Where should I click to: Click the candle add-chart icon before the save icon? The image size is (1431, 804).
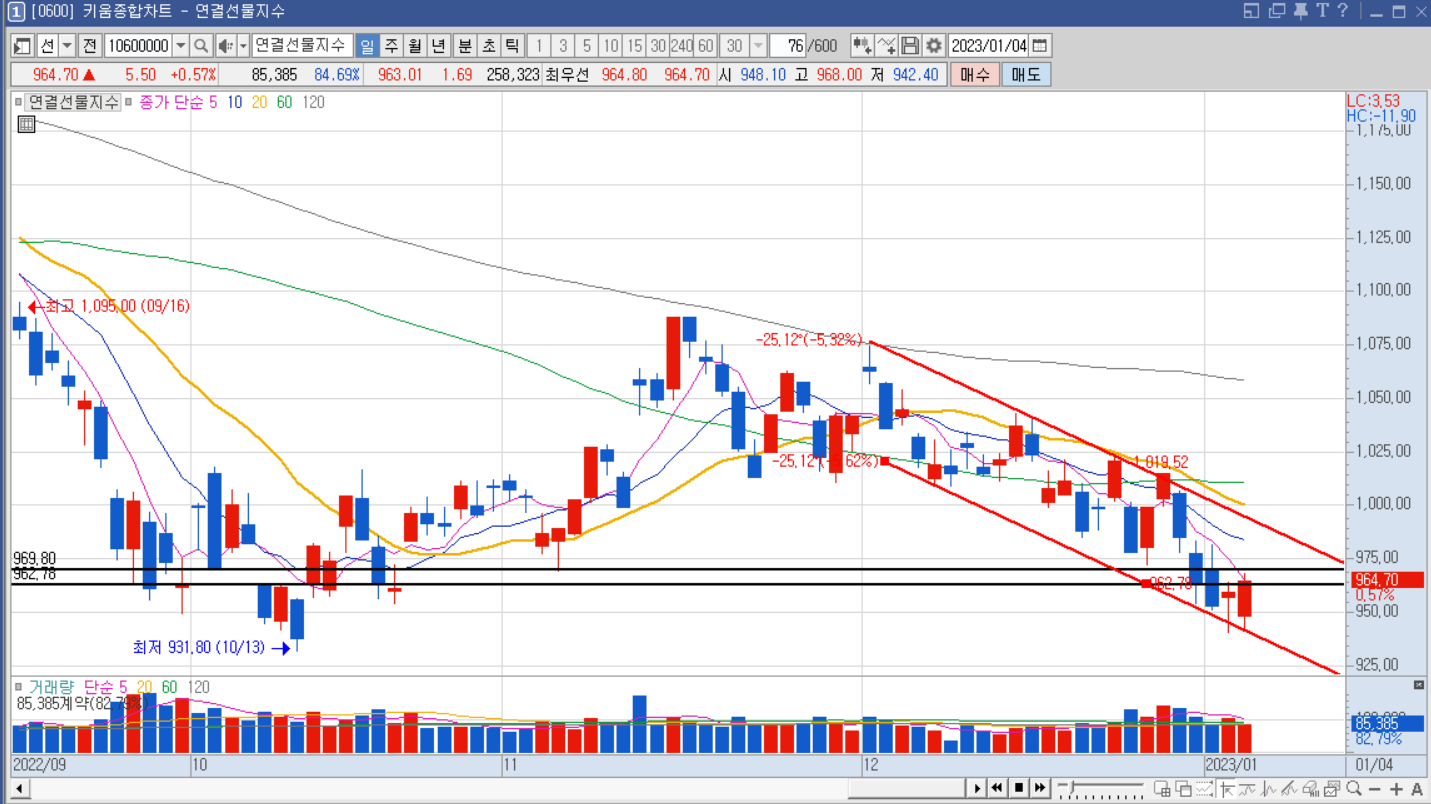click(x=862, y=46)
